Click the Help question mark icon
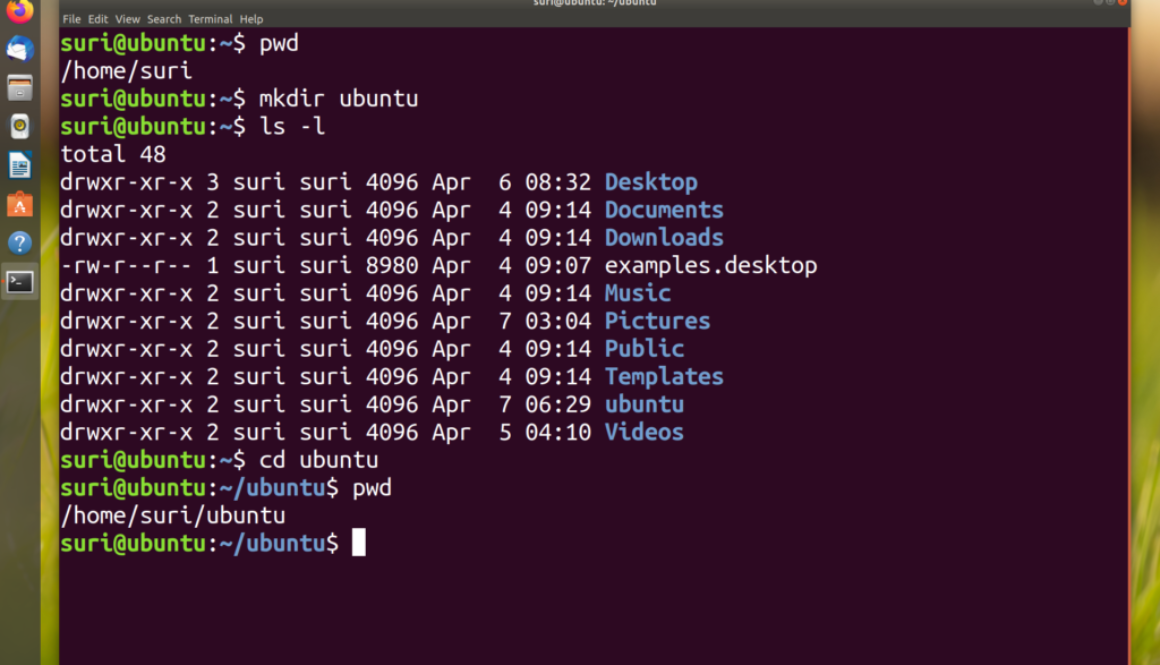Viewport: 1160px width, 665px height. coord(20,243)
